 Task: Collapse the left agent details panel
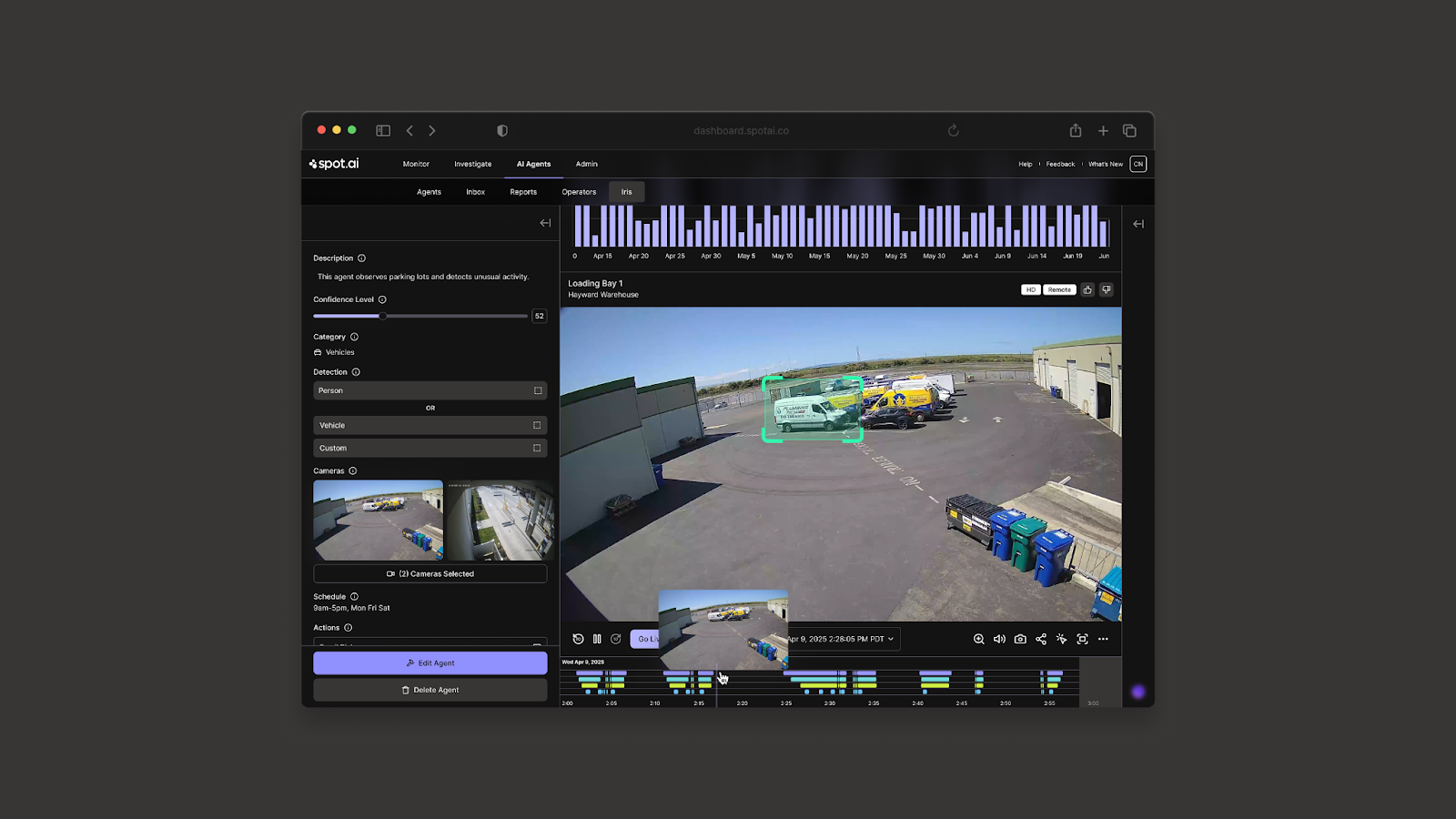point(545,223)
